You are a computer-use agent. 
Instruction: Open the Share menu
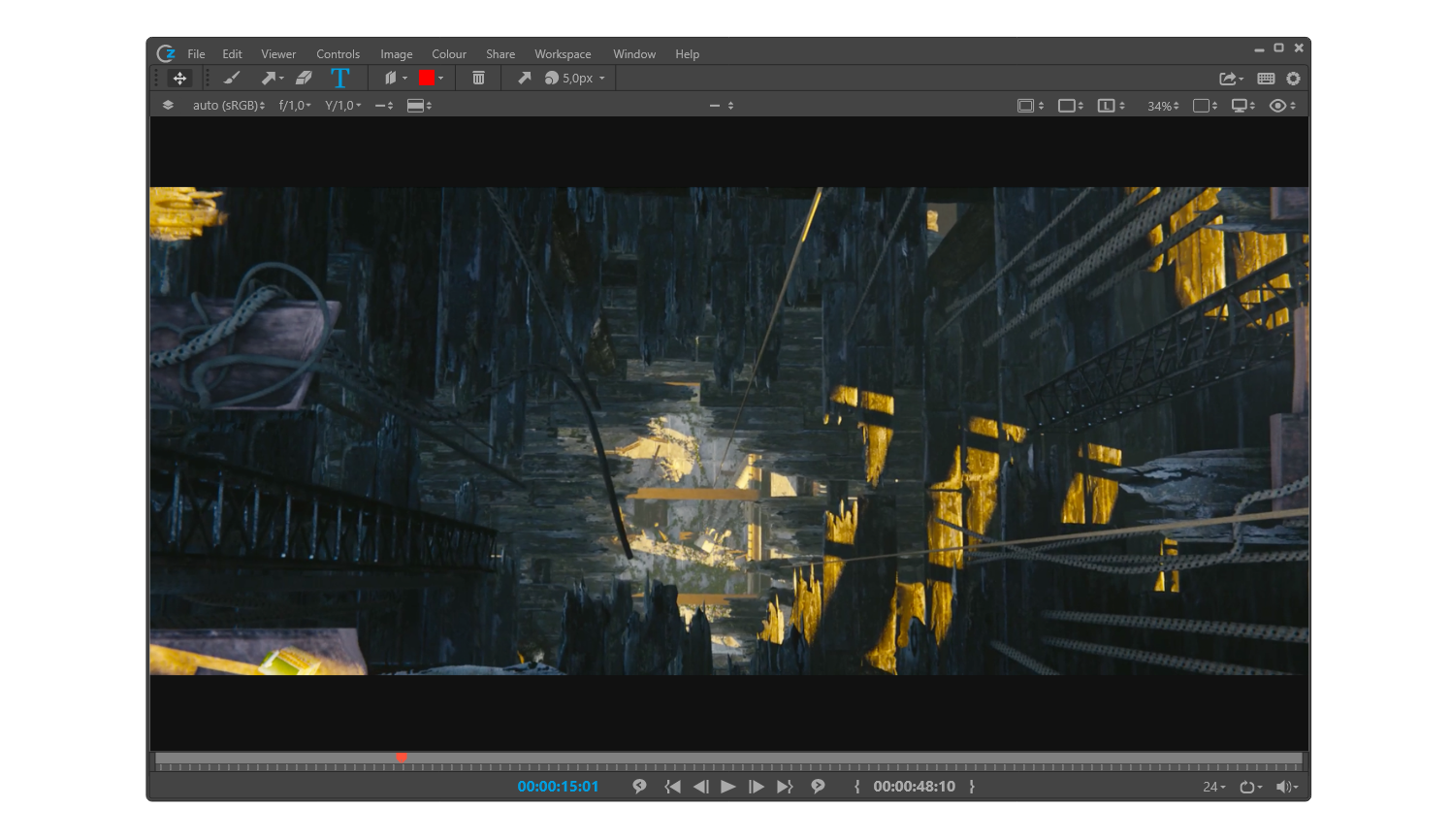[x=500, y=54]
